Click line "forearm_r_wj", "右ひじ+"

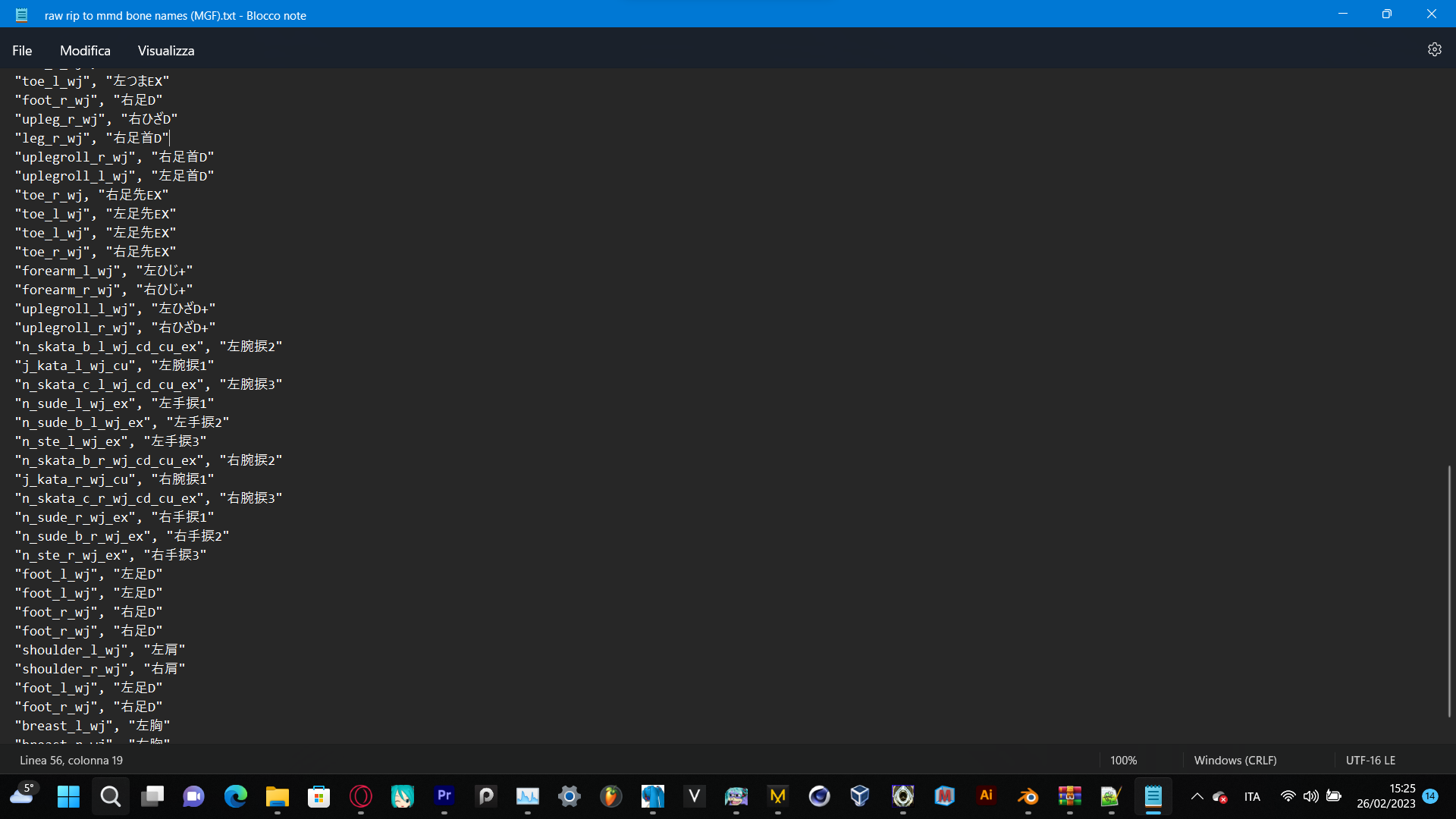click(x=104, y=290)
